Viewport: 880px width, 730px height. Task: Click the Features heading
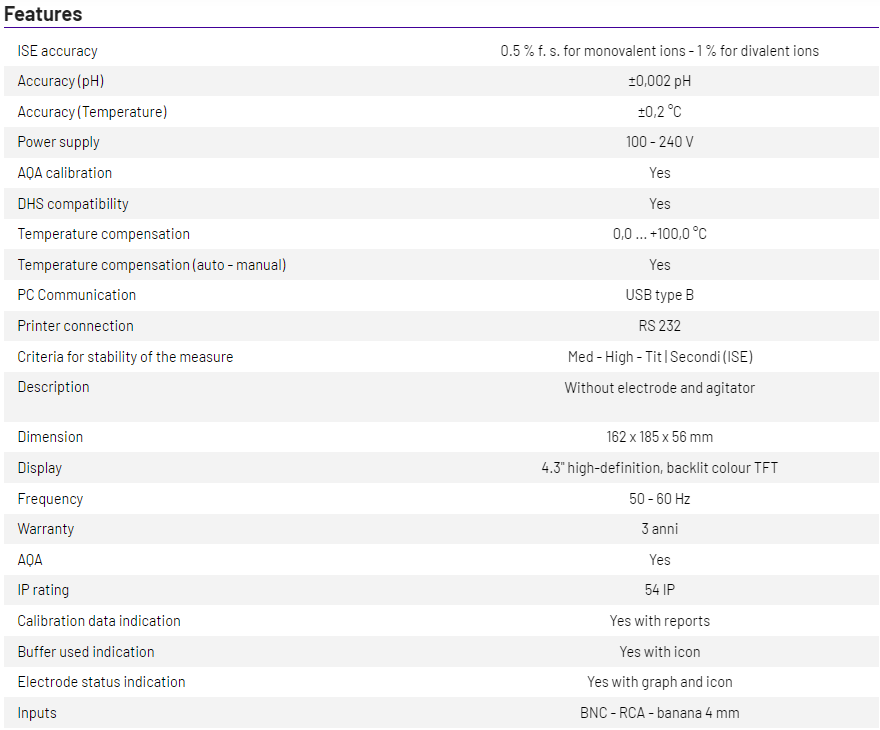43,14
